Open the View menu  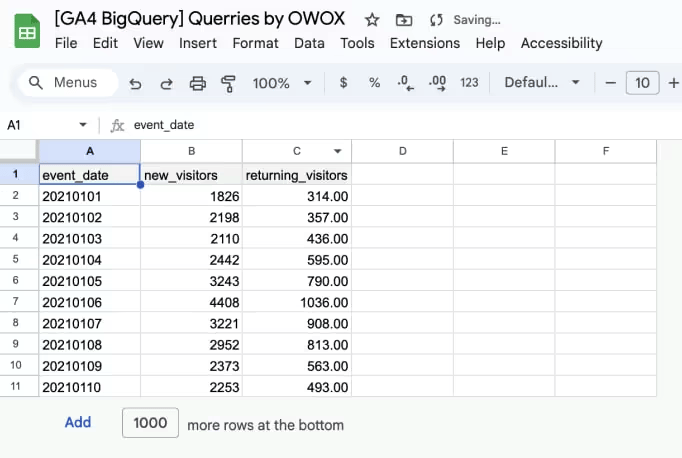point(148,43)
